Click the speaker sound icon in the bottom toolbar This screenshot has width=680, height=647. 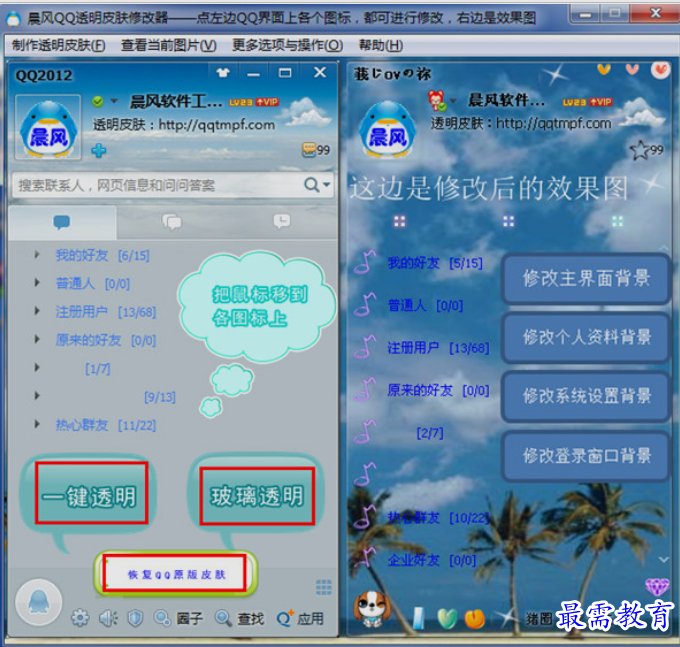108,618
